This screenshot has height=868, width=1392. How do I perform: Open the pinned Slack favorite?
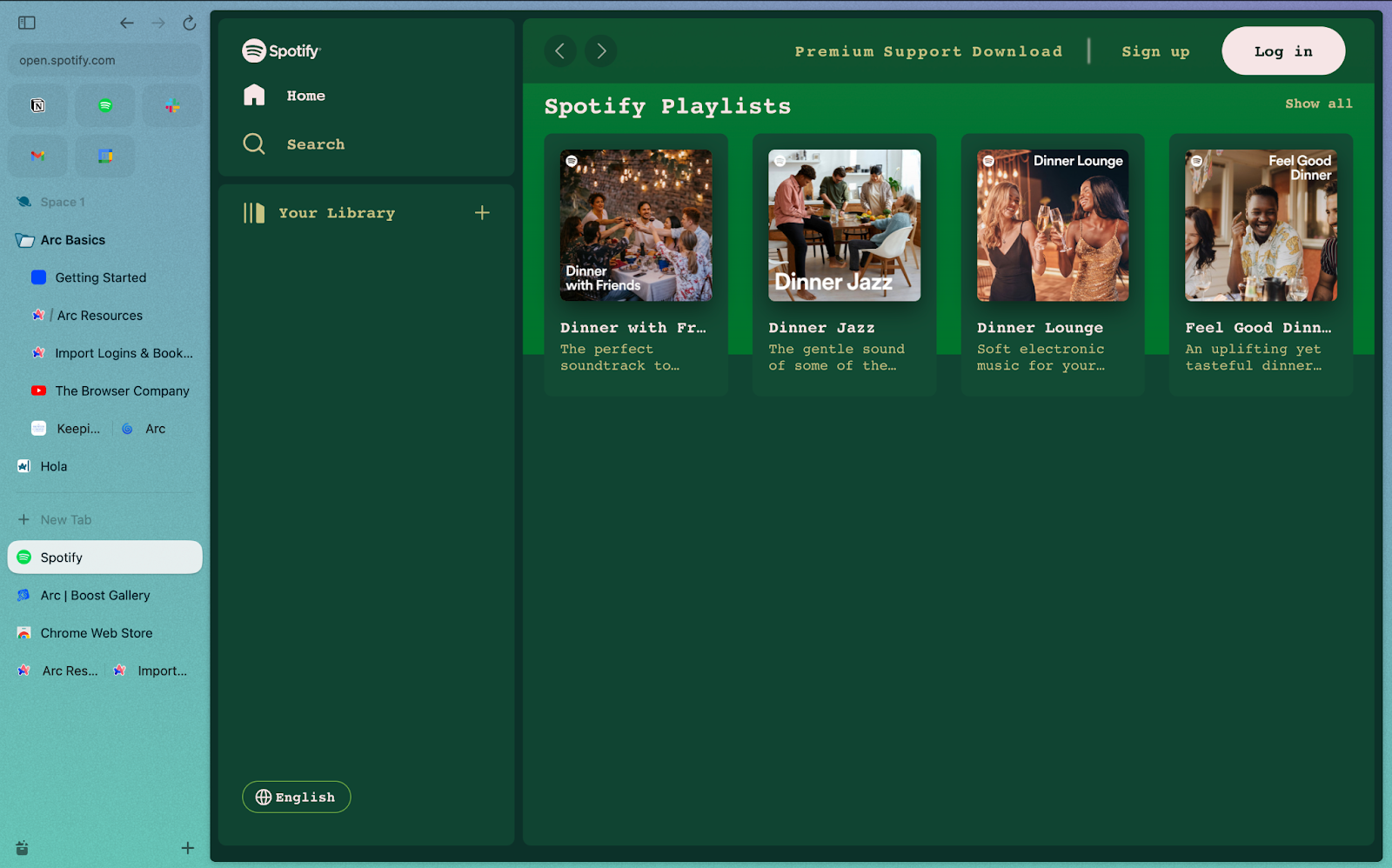point(172,106)
